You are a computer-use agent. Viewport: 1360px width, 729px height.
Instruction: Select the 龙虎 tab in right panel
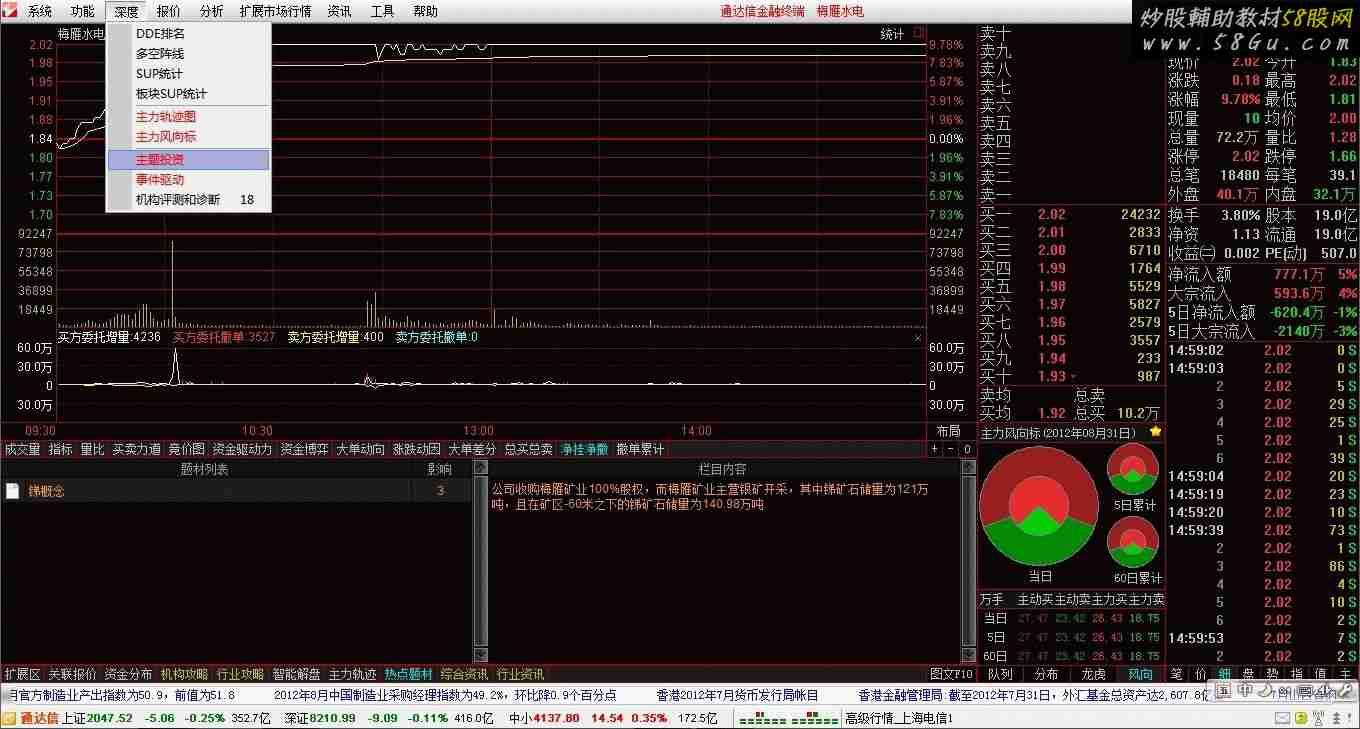tap(1093, 674)
